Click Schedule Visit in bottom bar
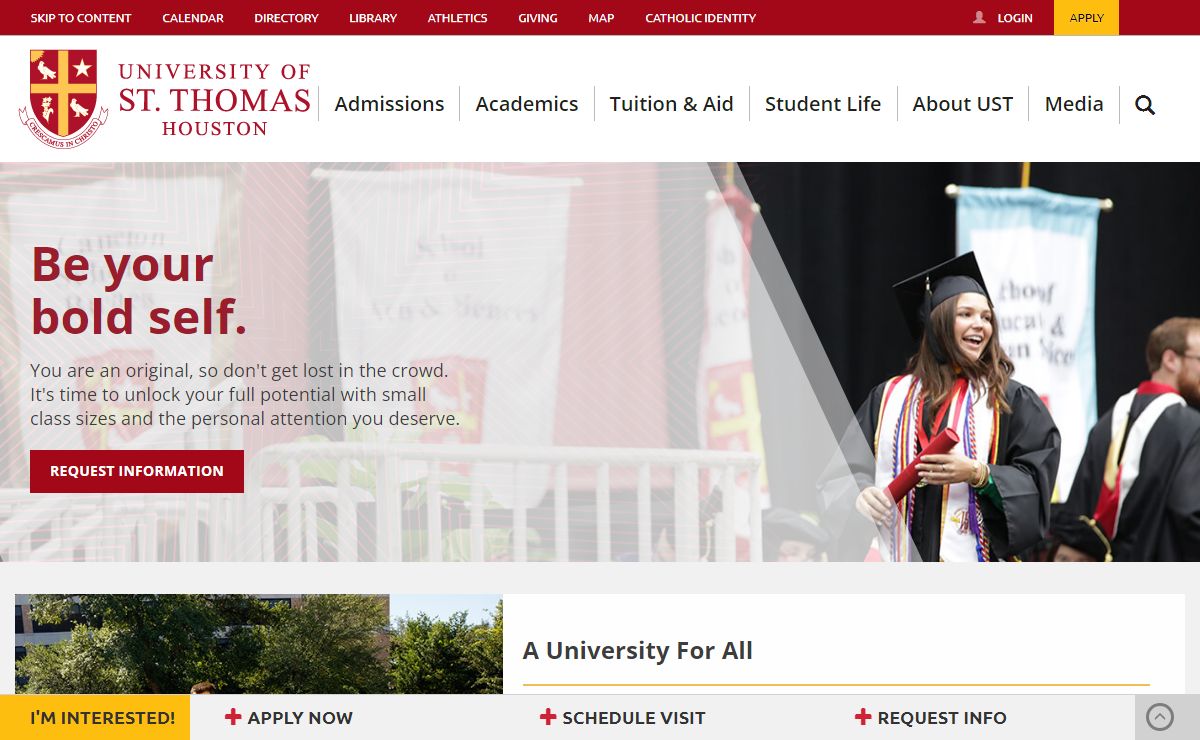 click(623, 717)
